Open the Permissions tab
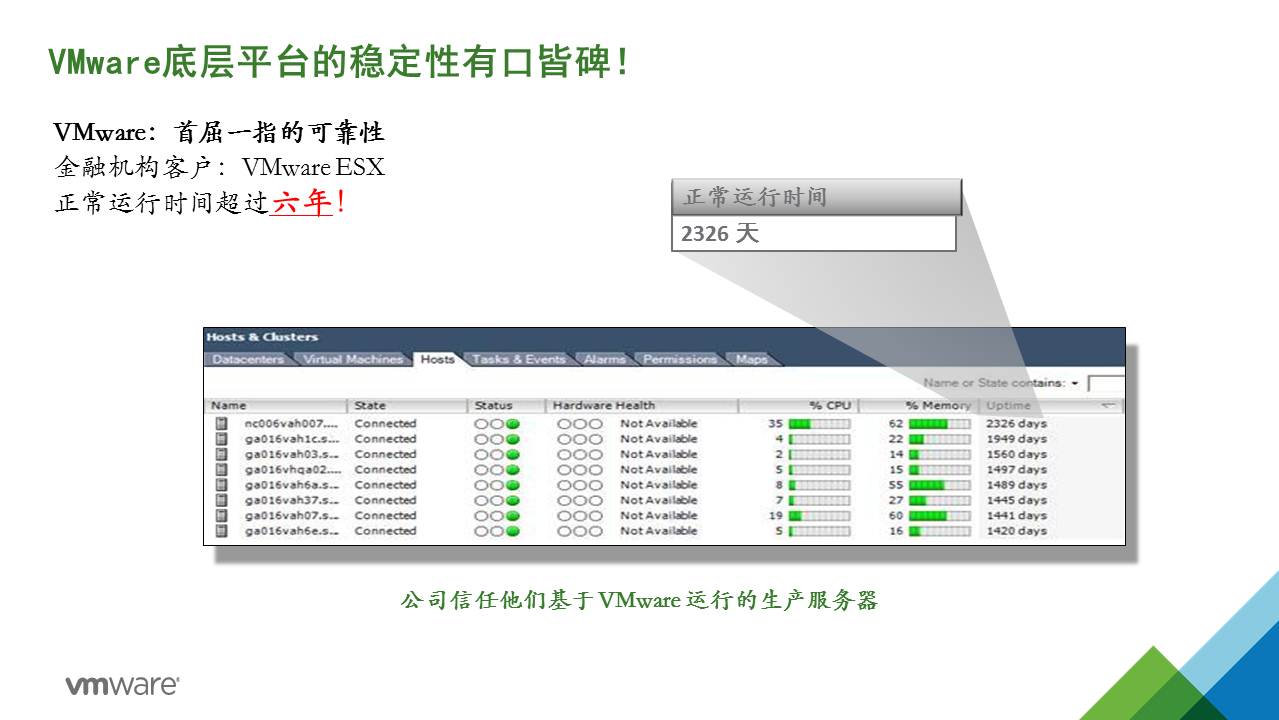The image size is (1279, 720). (x=680, y=359)
